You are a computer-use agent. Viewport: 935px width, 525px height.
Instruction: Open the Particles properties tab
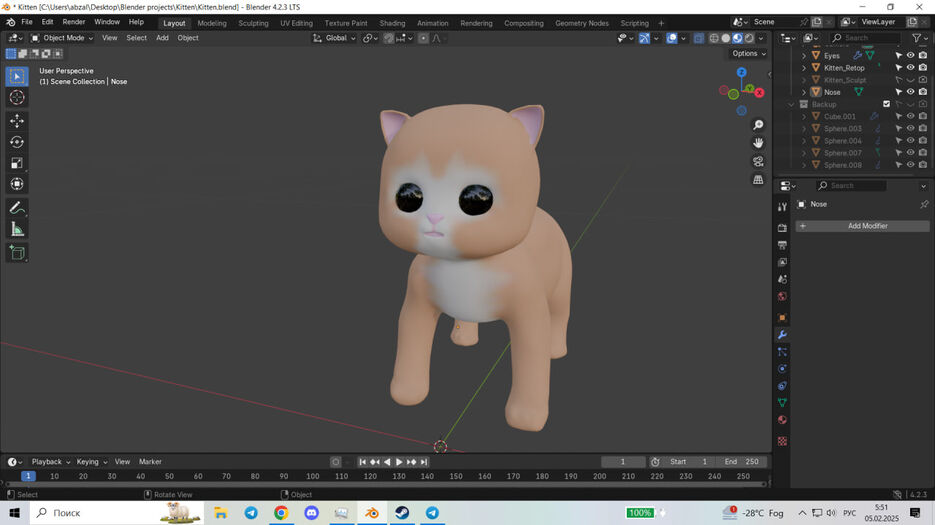(x=782, y=352)
